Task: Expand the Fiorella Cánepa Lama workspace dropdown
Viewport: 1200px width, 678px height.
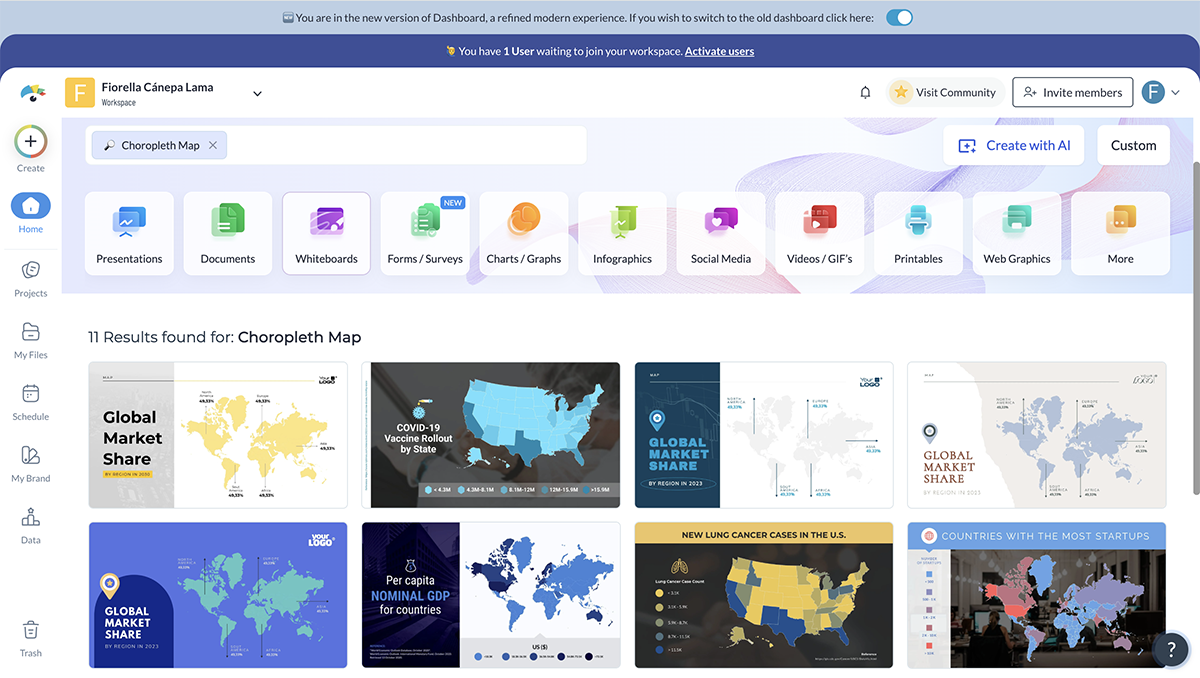Action: tap(257, 92)
